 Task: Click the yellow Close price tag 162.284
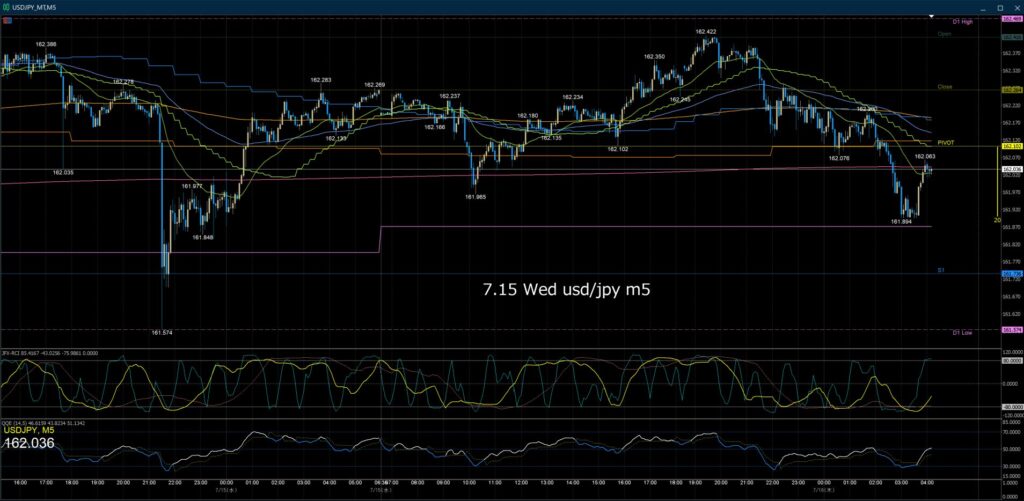[x=1012, y=89]
